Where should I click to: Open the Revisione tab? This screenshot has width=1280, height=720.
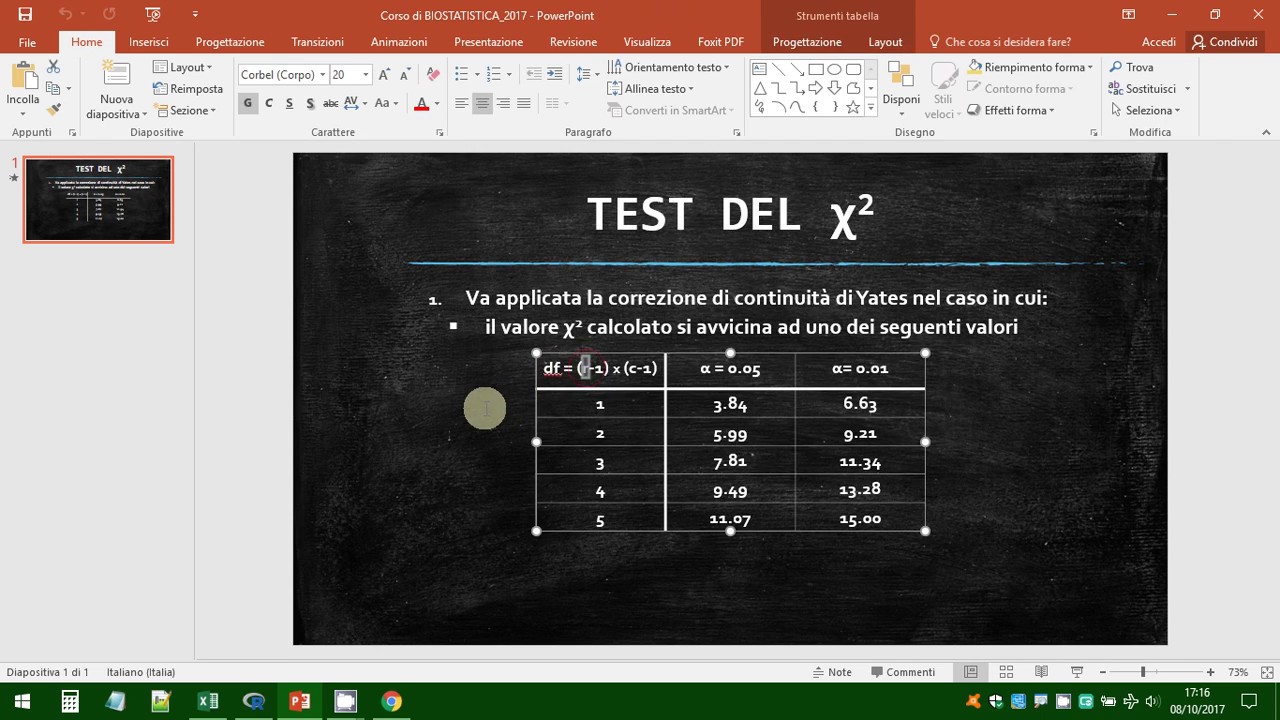573,42
